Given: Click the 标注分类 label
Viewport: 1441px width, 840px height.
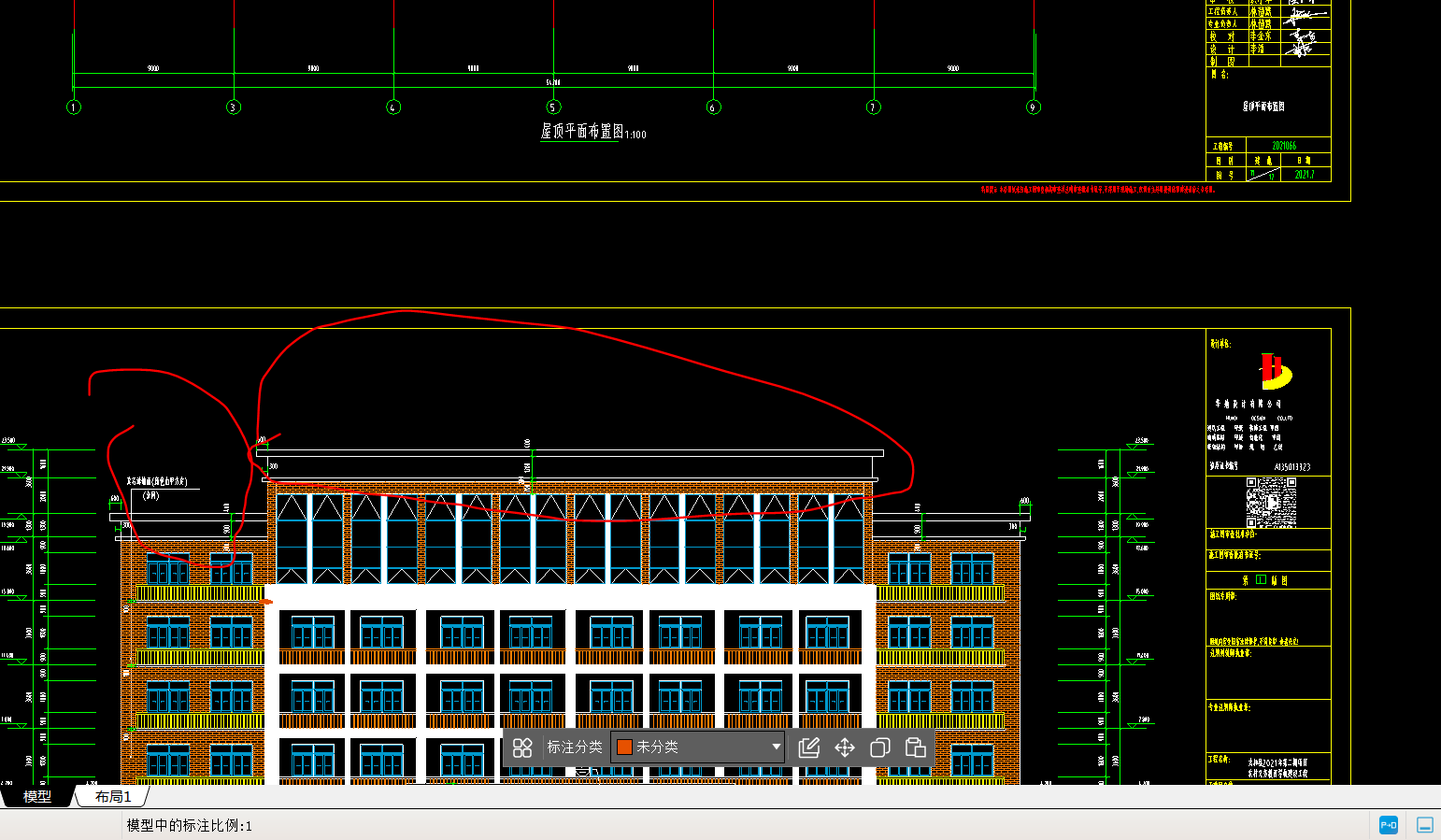Looking at the screenshot, I should pos(575,747).
